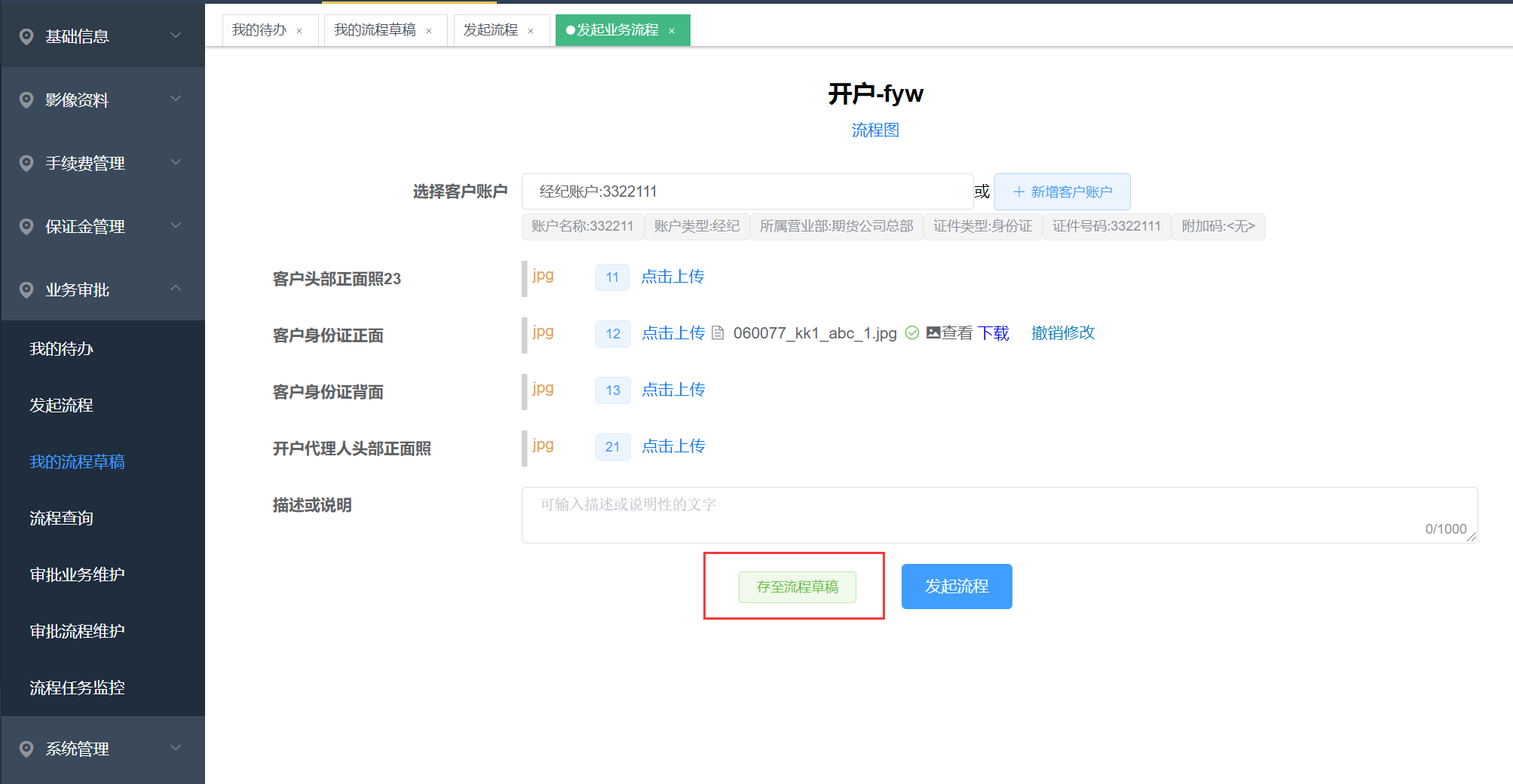Click the 撤销修改 link
This screenshot has width=1513, height=784.
pyautogui.click(x=1063, y=332)
